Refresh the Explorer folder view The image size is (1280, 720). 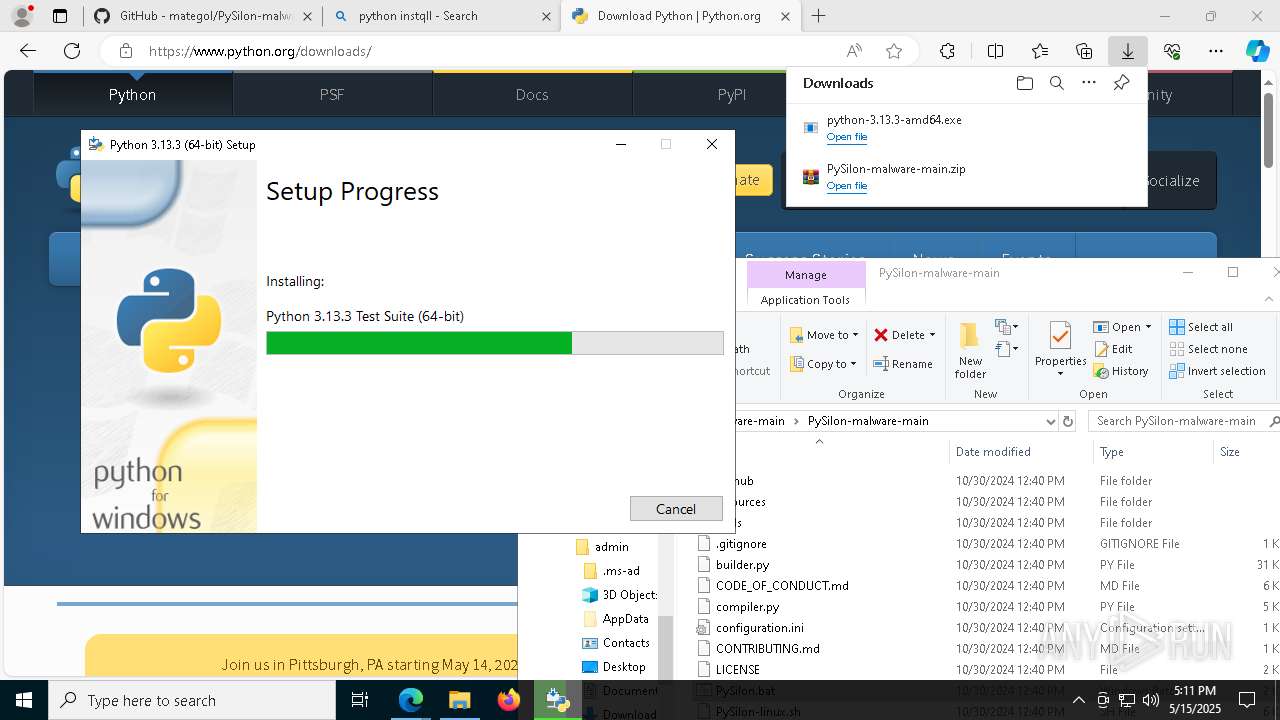coord(1068,421)
